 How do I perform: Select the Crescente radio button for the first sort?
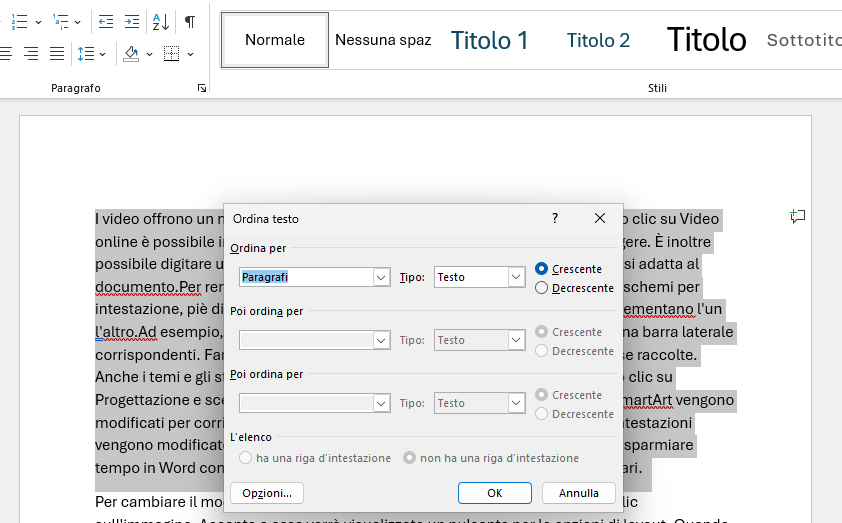pos(542,269)
